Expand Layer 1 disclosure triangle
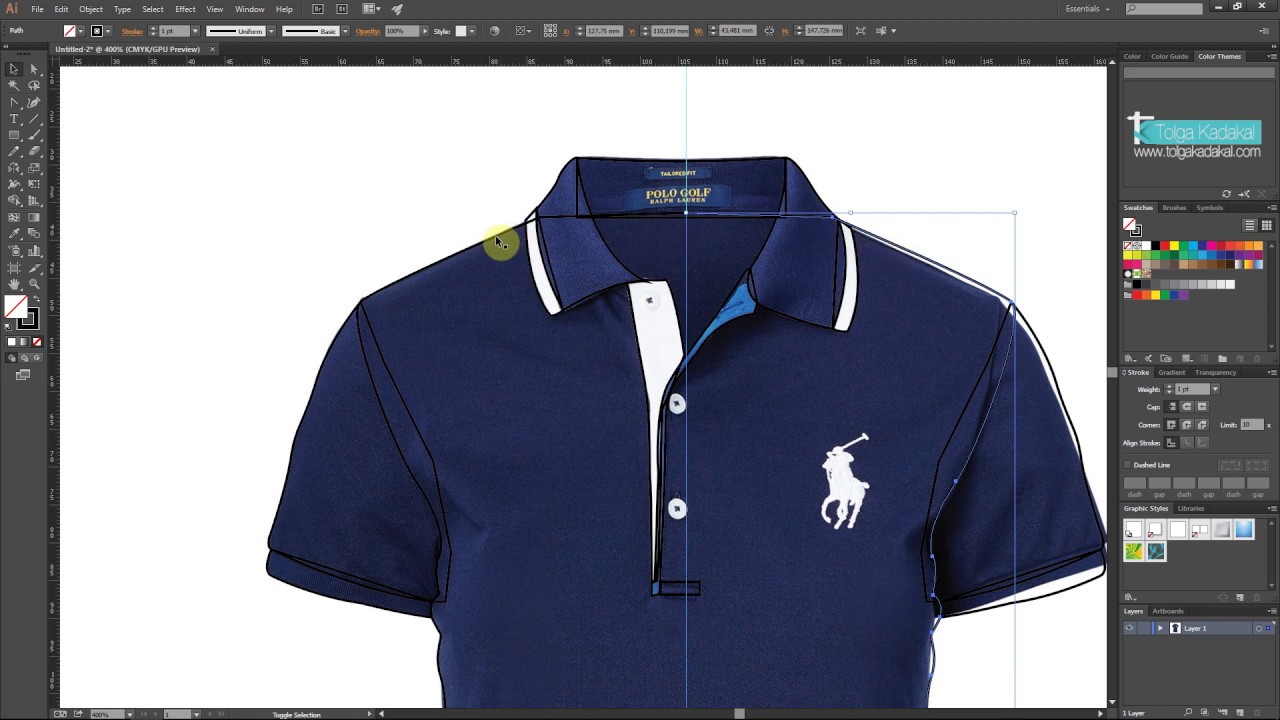 coord(1160,628)
